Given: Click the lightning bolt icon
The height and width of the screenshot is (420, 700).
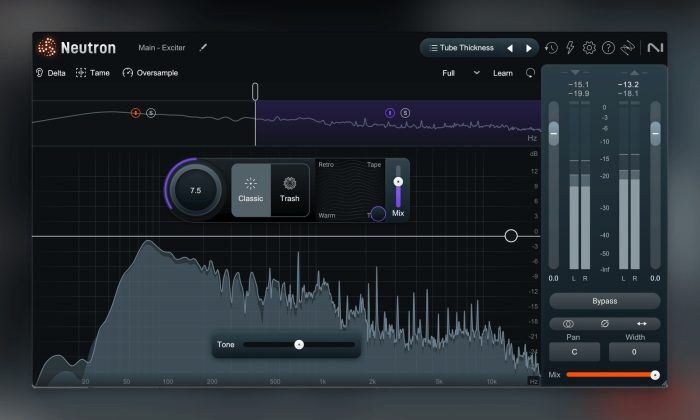Looking at the screenshot, I should click(570, 47).
